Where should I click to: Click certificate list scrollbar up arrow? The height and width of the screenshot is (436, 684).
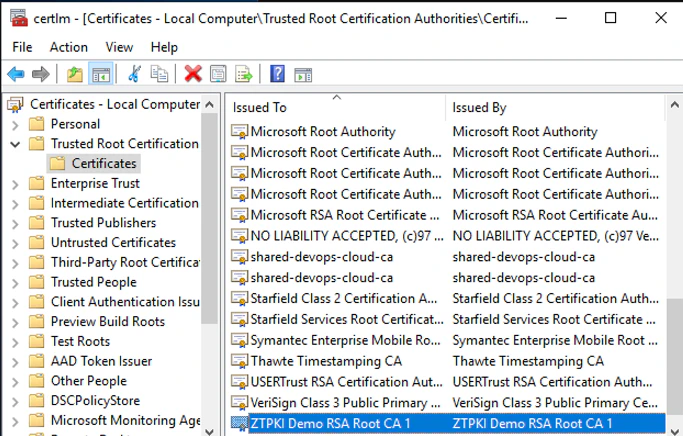tap(674, 105)
